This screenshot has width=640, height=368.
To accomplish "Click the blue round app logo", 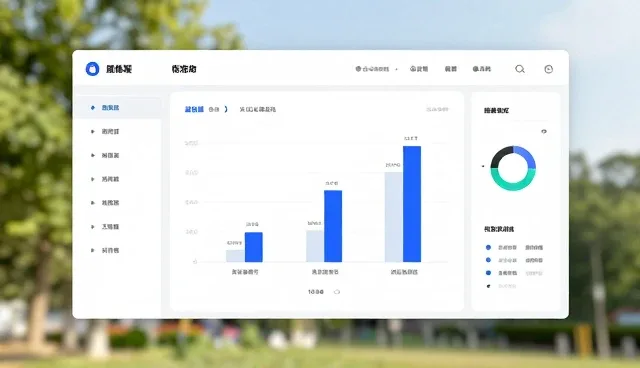I will coord(92,69).
